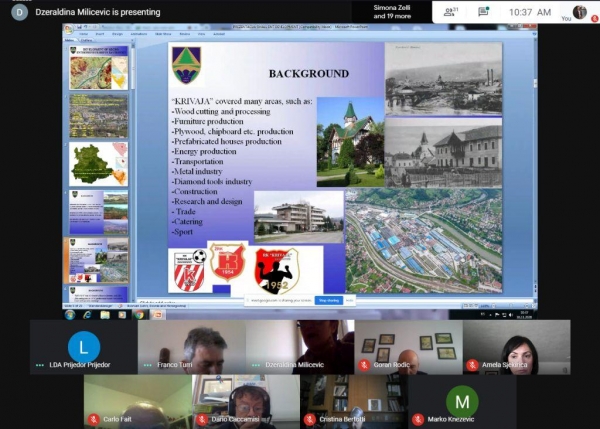Click the red 1954 club crest on slide
This screenshot has width=600, height=429.
[x=227, y=262]
